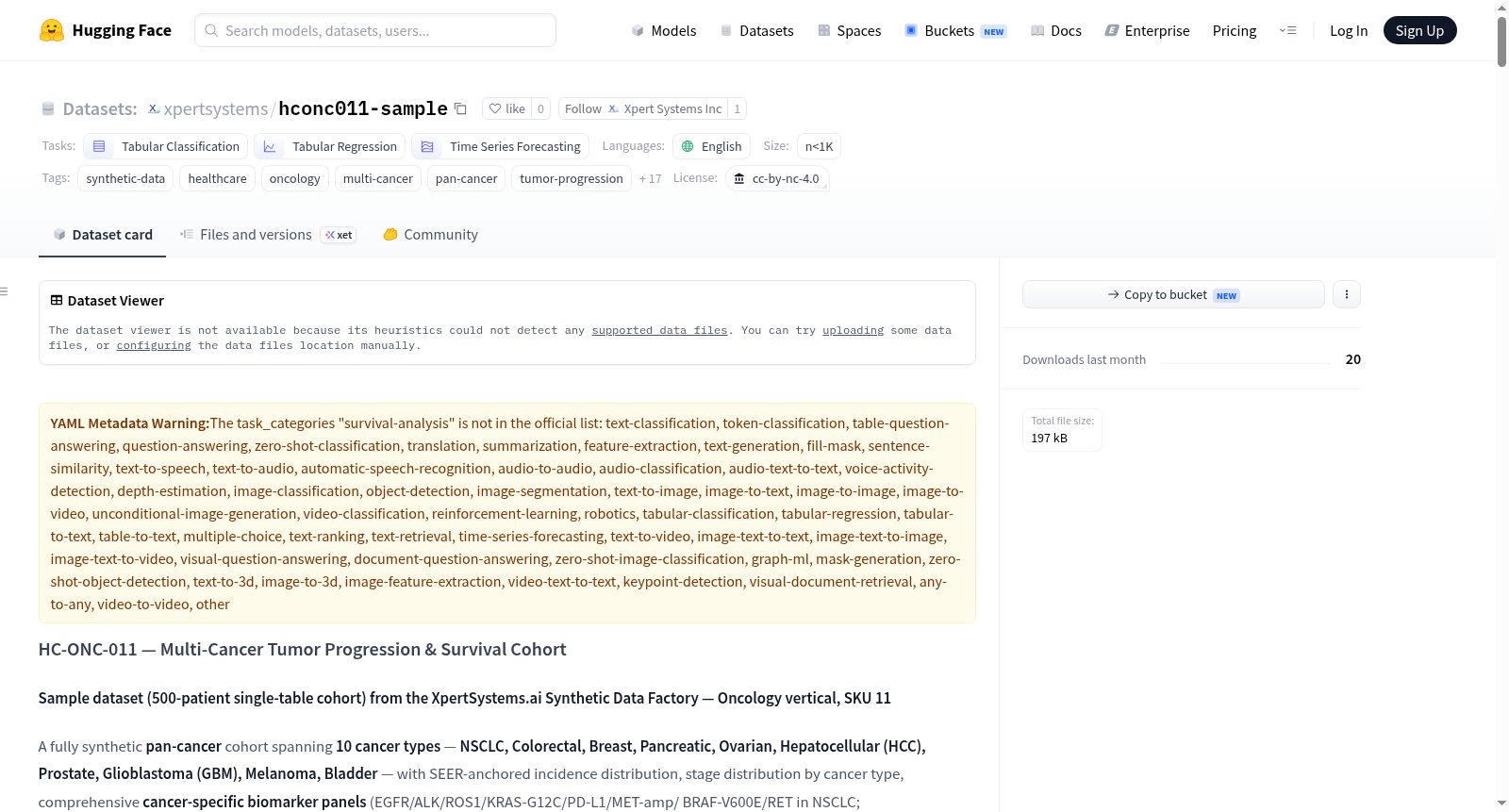Click the Tabular Classification task icon
Screen dimensions: 1509x812
[99, 146]
